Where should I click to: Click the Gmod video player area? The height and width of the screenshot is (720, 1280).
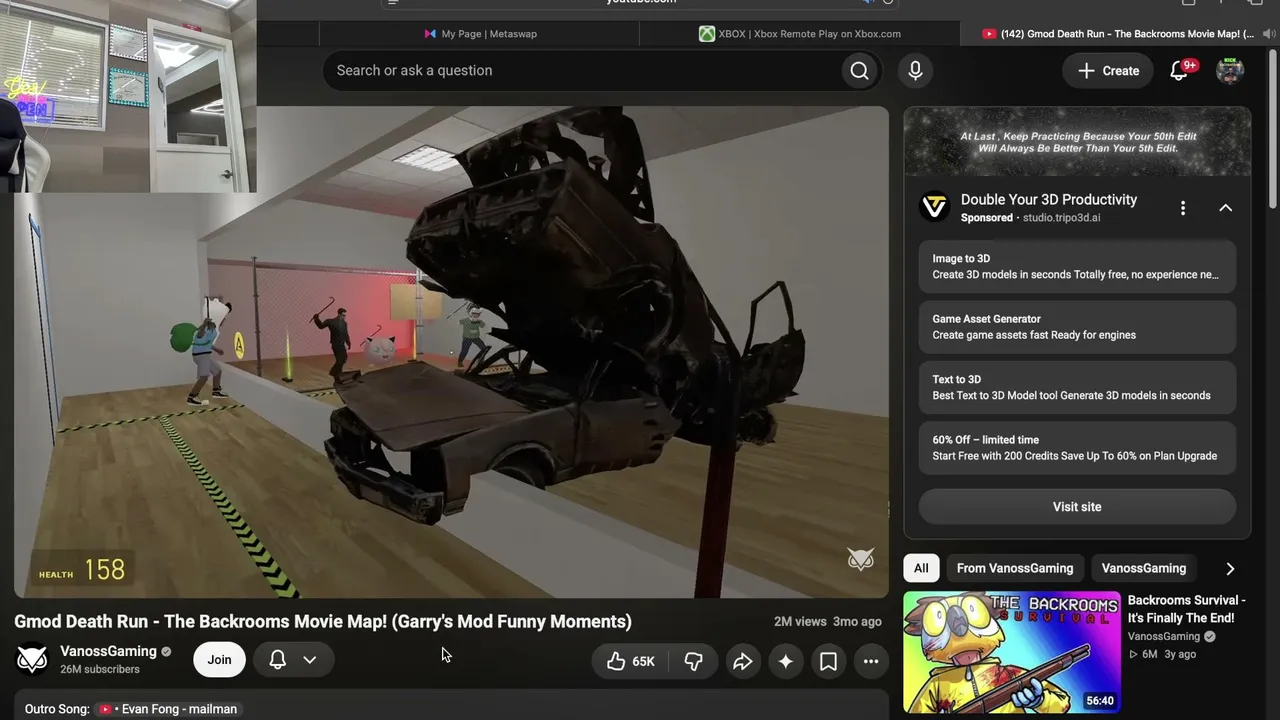451,352
